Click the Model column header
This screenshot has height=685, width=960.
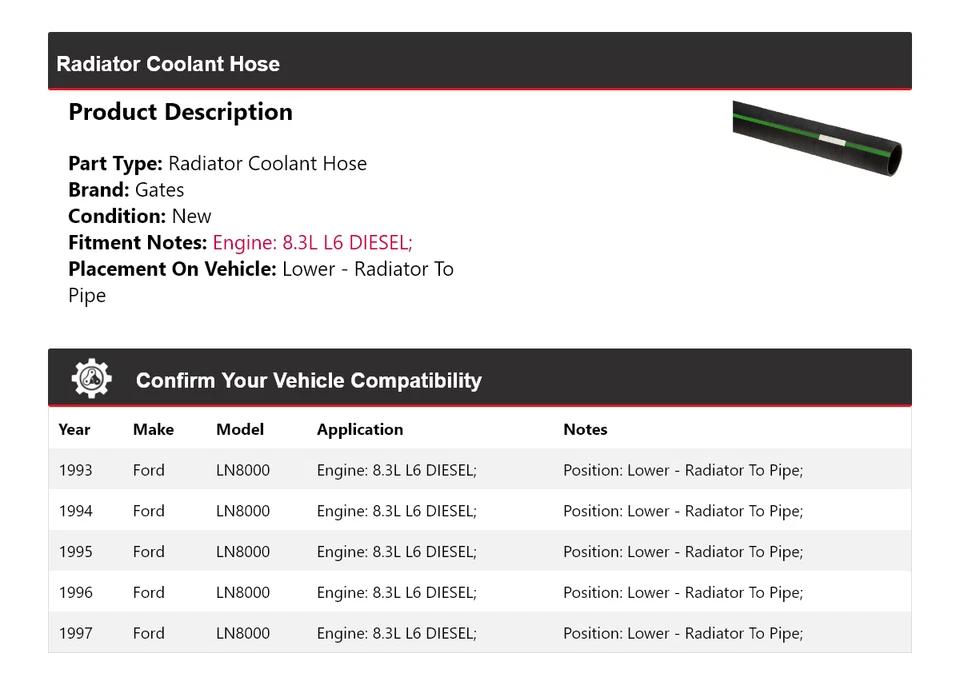click(240, 429)
